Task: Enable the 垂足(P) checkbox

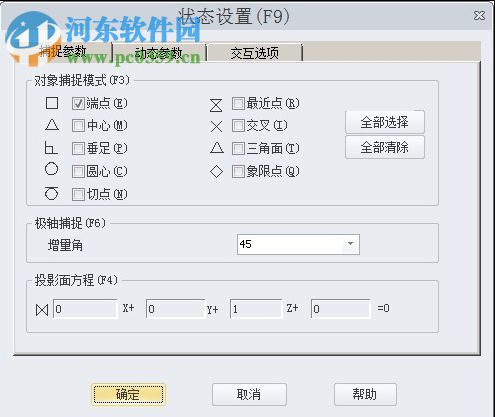Action: (x=78, y=149)
